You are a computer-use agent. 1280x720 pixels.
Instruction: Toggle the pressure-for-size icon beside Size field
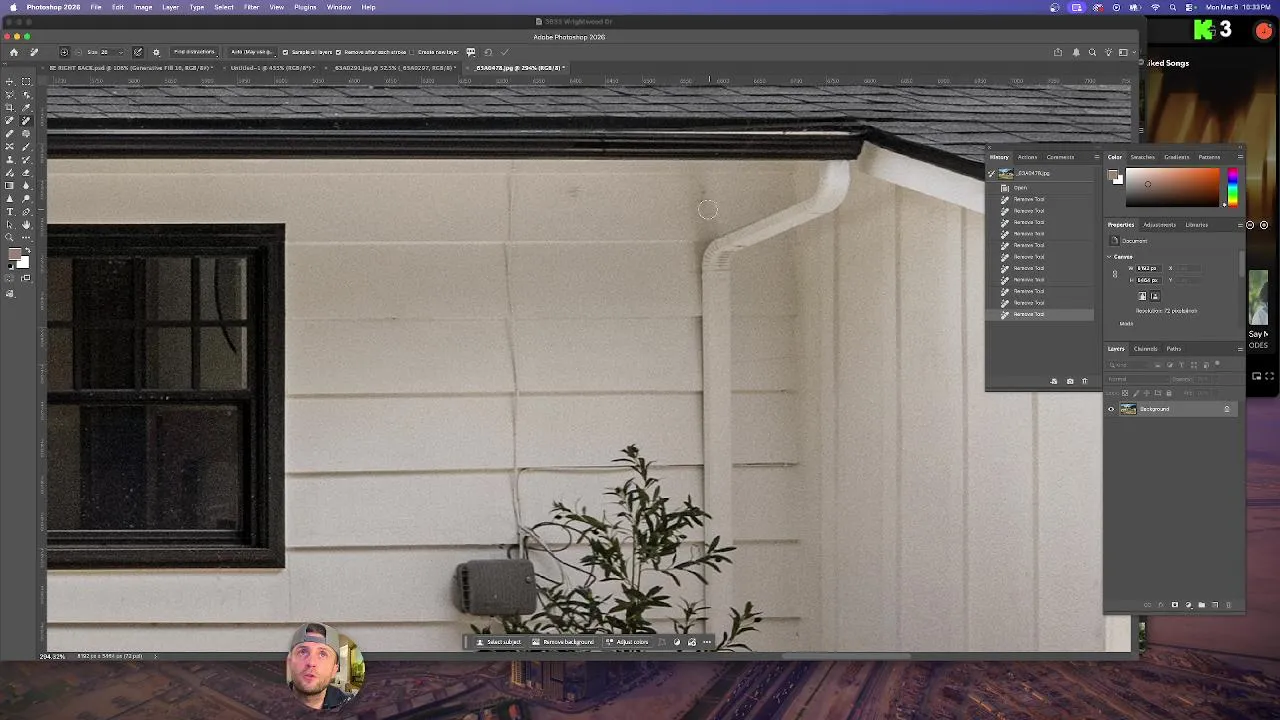click(138, 52)
